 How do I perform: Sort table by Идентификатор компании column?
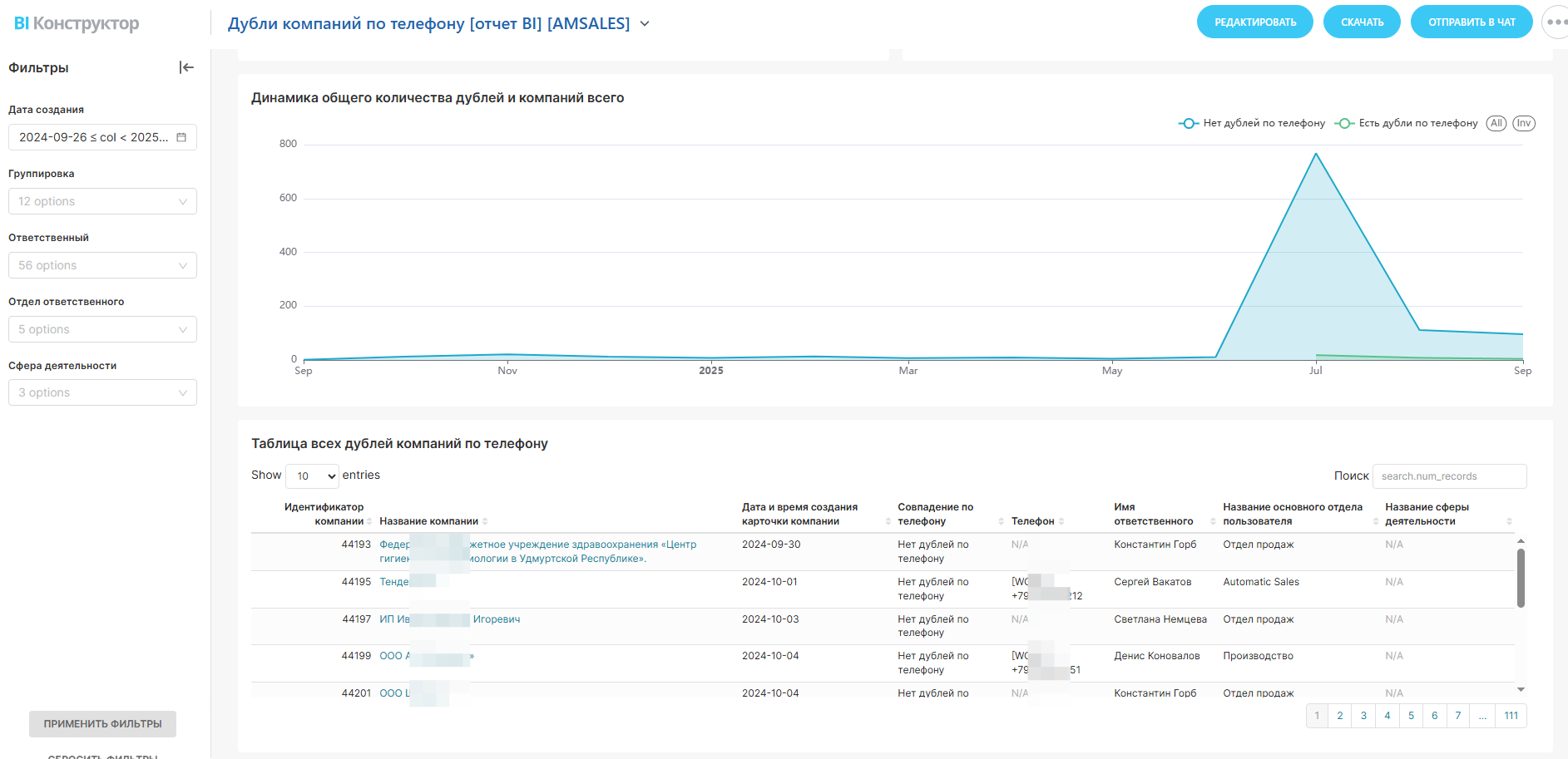point(324,514)
